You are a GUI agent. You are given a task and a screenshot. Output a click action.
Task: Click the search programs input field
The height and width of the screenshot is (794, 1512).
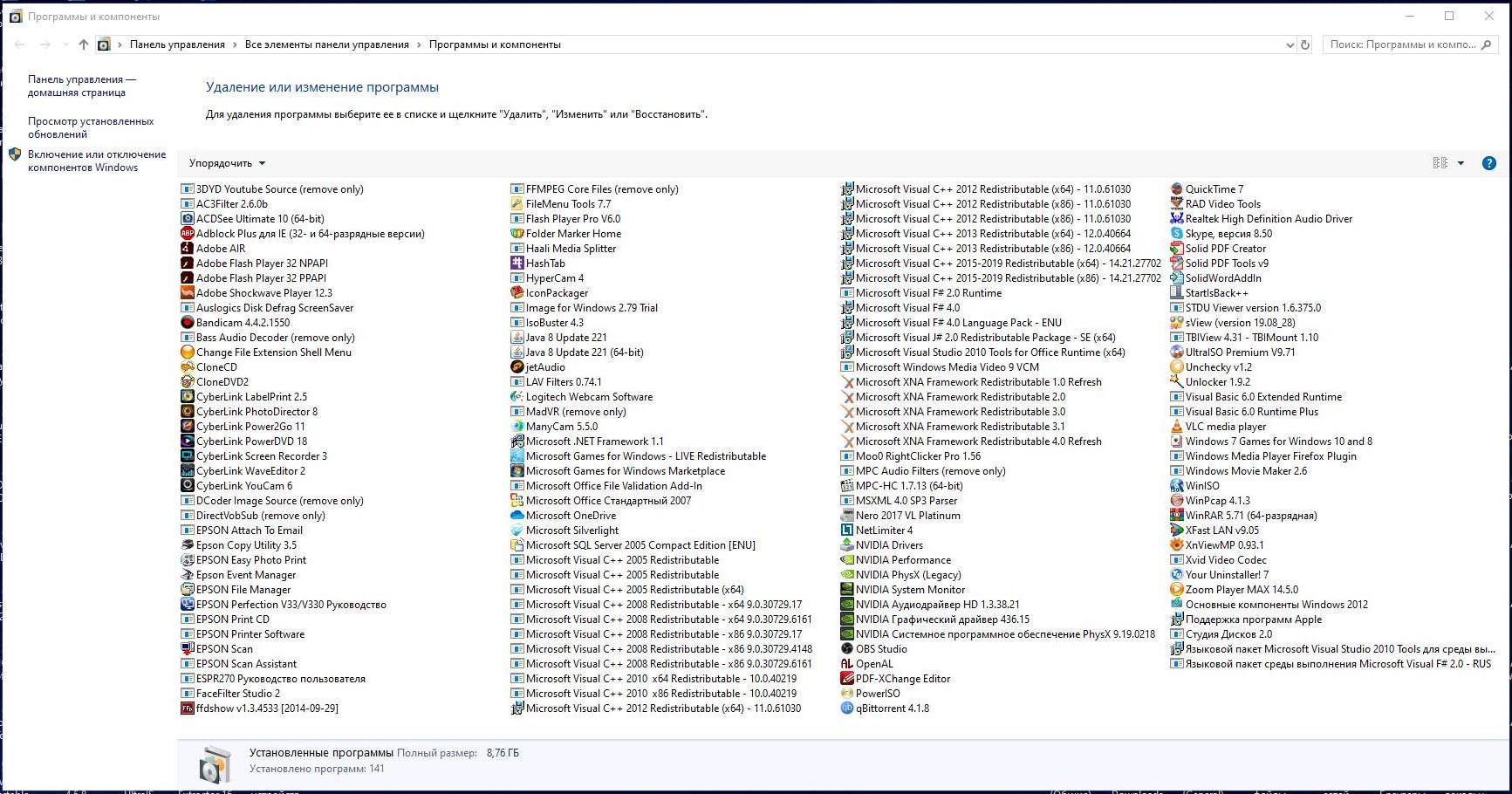(x=1409, y=44)
